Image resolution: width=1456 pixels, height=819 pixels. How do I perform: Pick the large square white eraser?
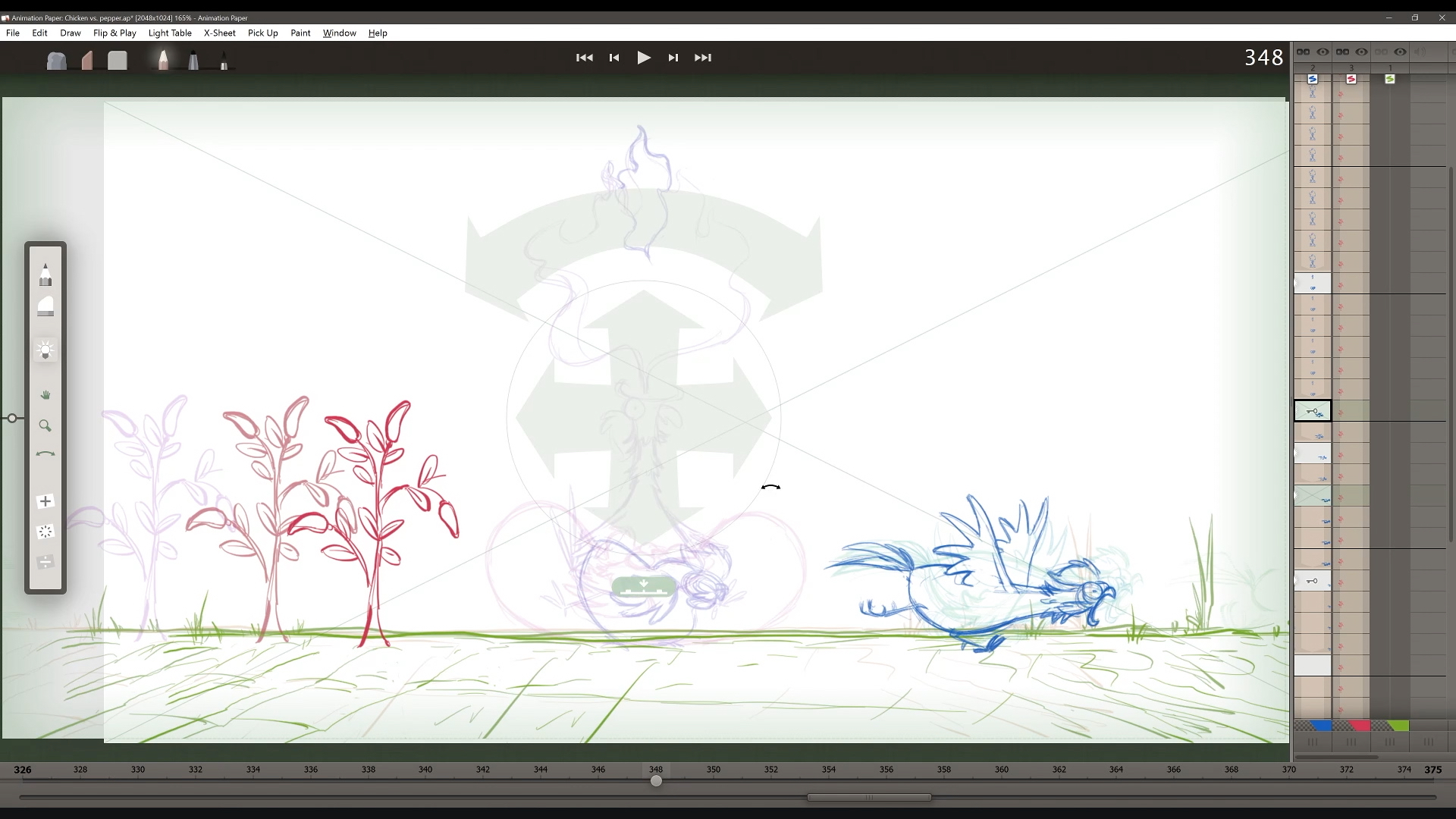point(118,61)
